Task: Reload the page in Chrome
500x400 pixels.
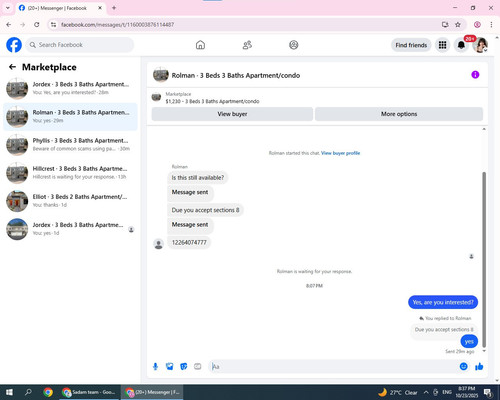Action: (37, 25)
